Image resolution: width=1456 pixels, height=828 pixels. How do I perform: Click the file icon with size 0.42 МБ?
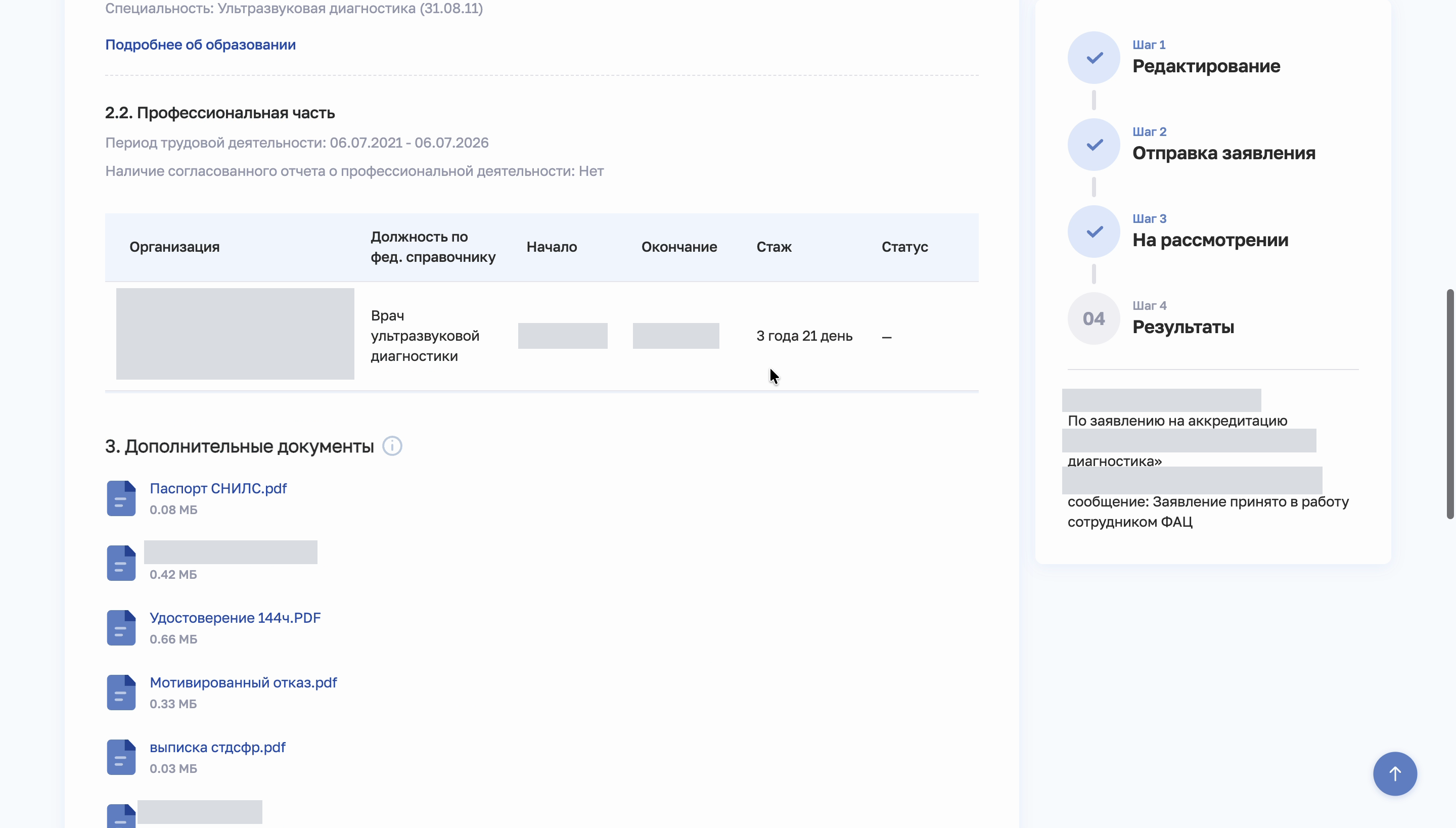(121, 563)
